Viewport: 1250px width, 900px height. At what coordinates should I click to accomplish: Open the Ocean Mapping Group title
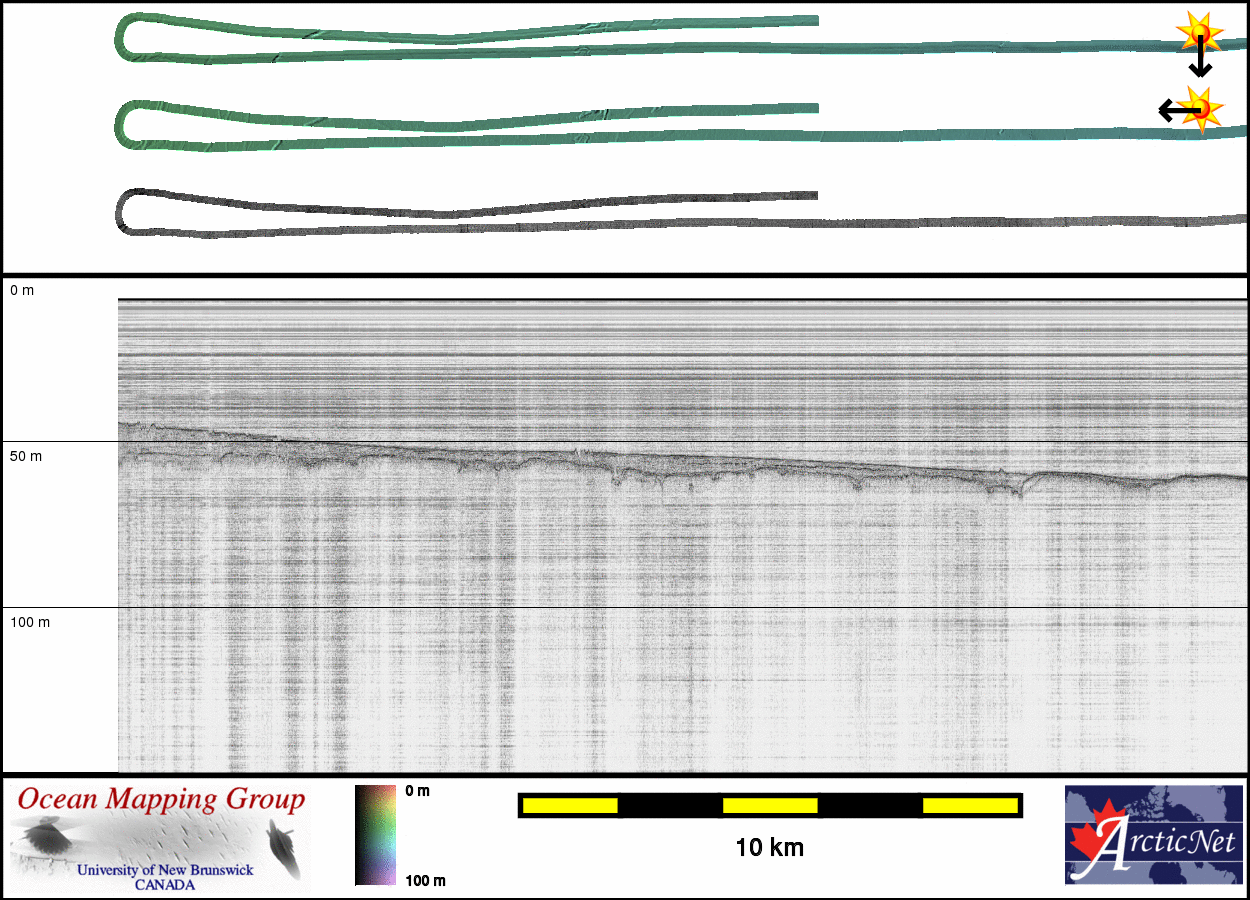(x=161, y=800)
